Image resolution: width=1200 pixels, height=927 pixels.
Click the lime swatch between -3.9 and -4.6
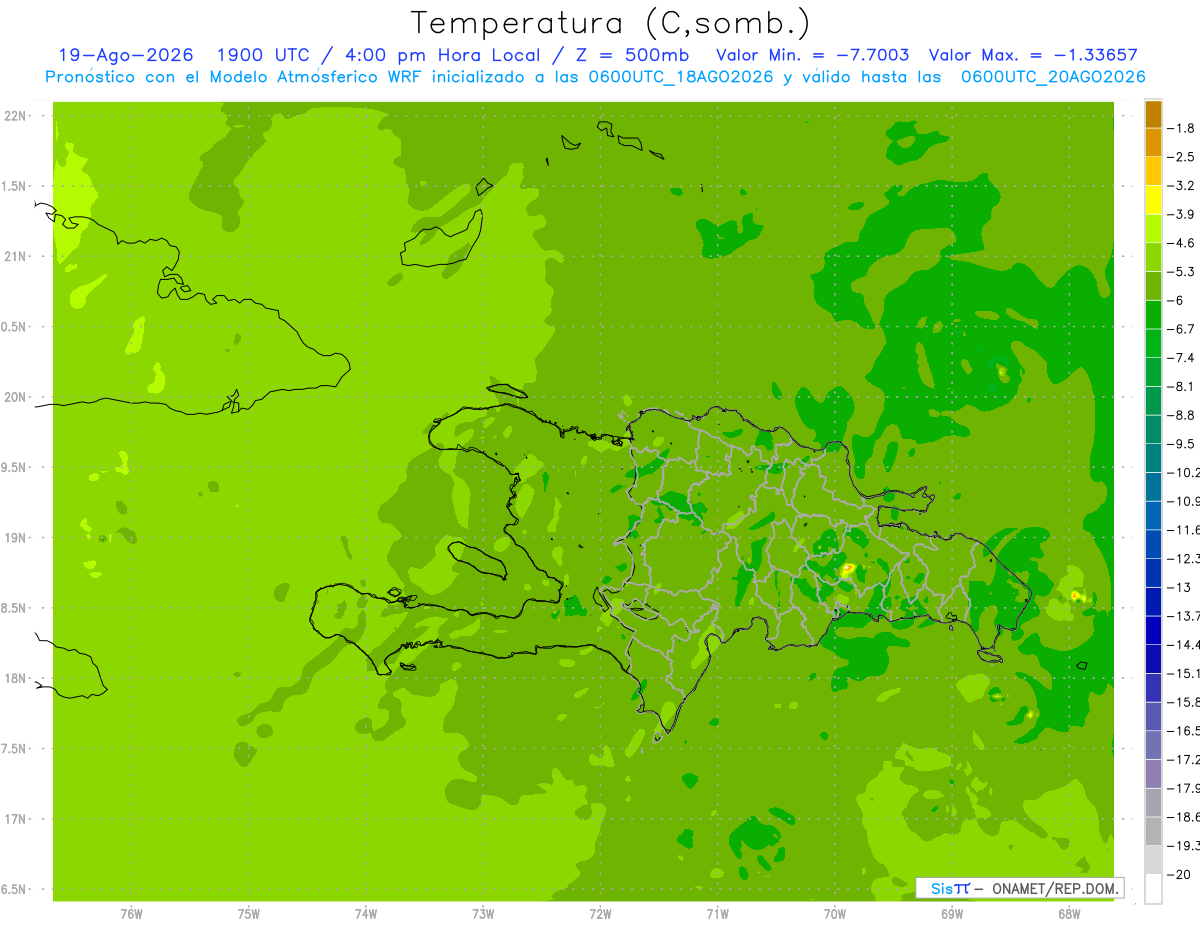1153,229
